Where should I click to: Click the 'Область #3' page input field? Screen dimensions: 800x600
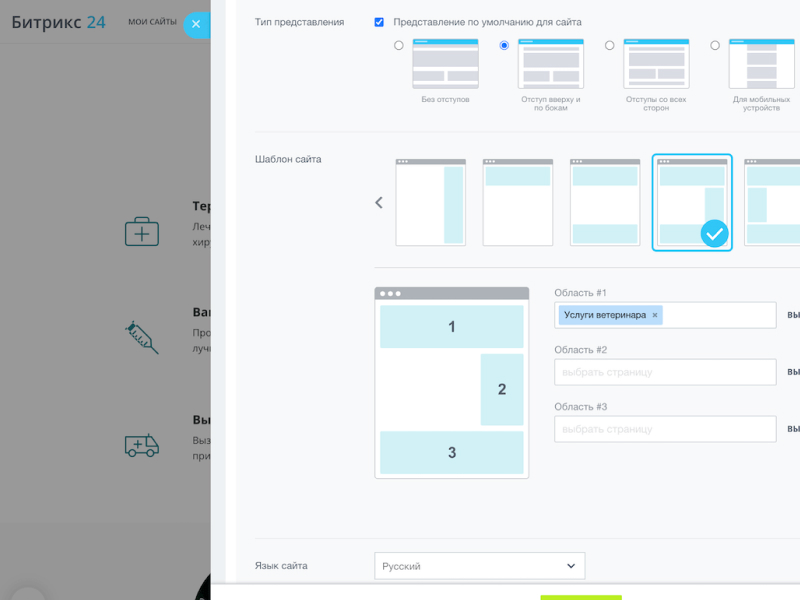pos(665,429)
